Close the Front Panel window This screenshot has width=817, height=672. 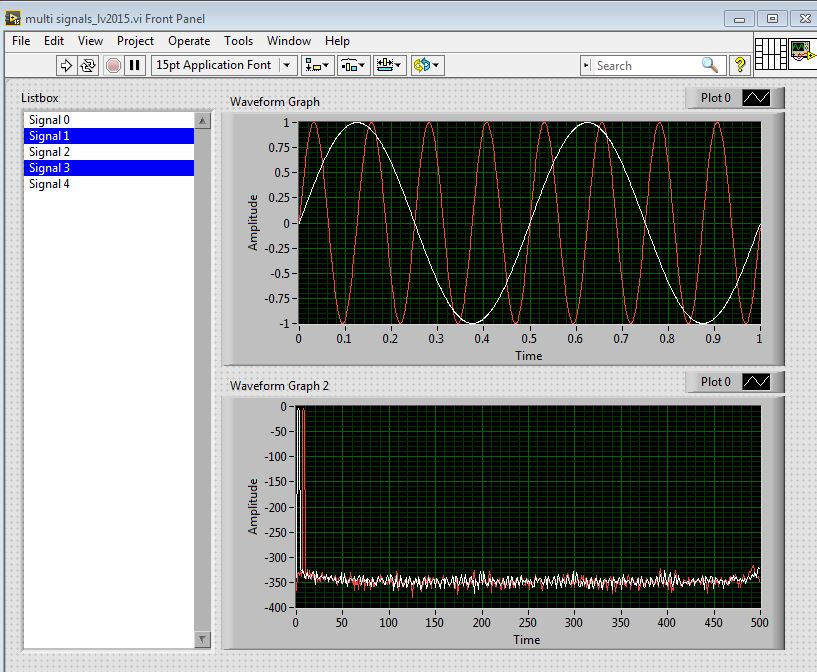[x=804, y=19]
